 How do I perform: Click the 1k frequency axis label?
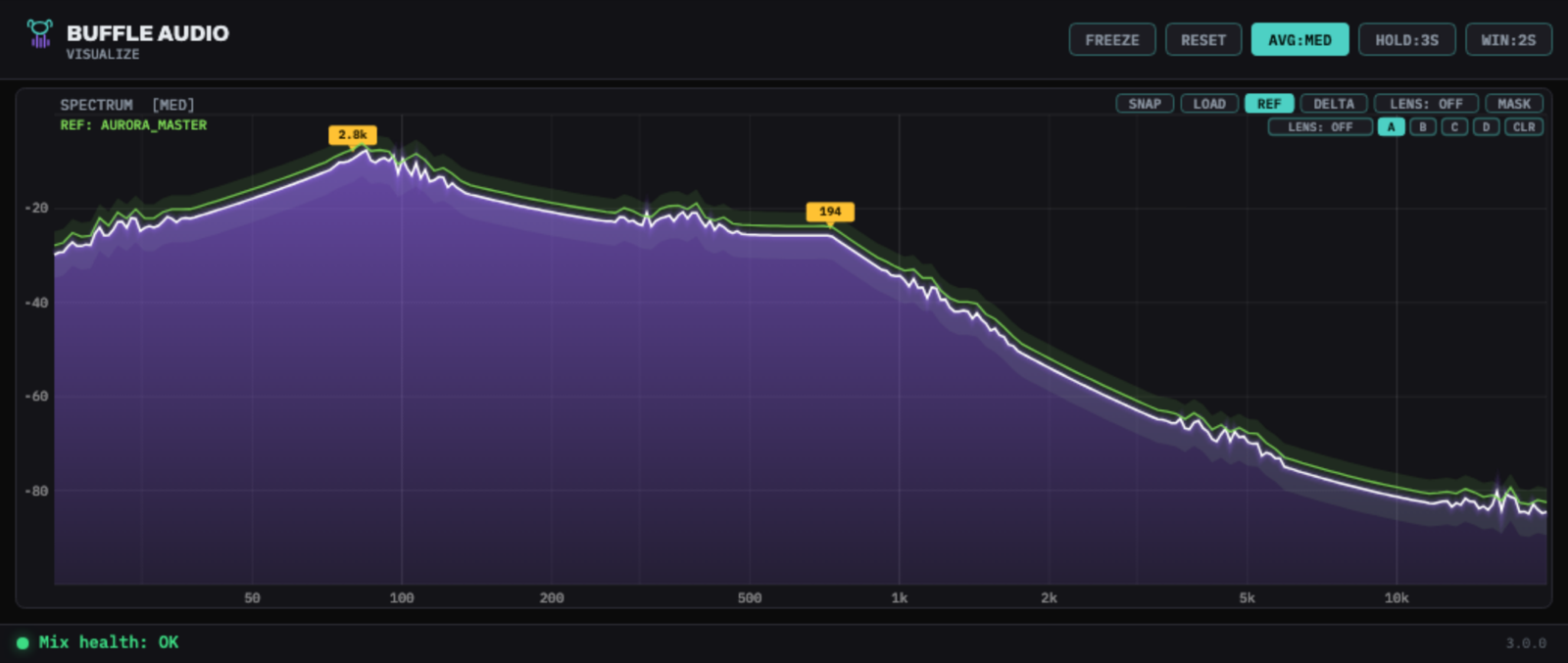[x=900, y=597]
